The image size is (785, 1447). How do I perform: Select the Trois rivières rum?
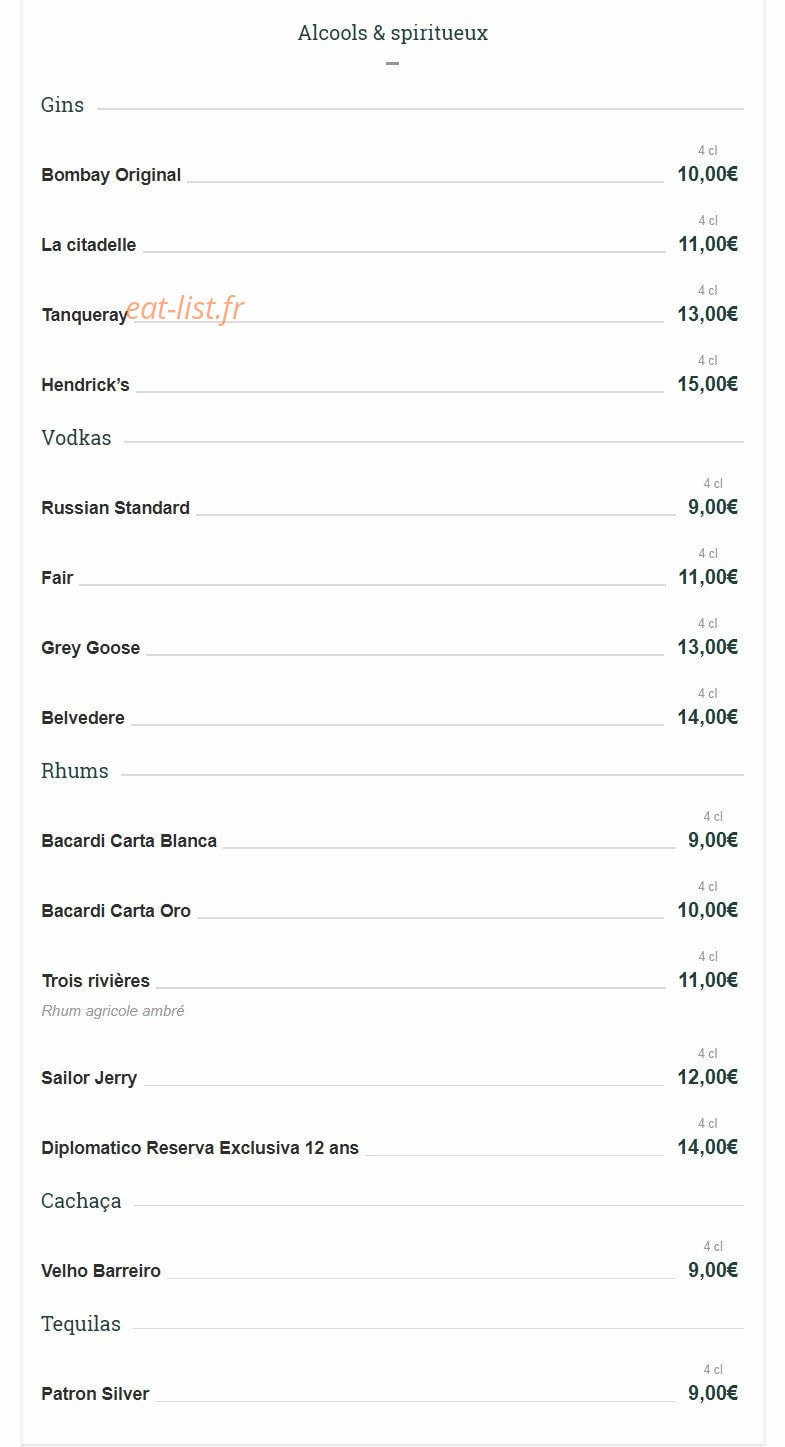pos(95,981)
